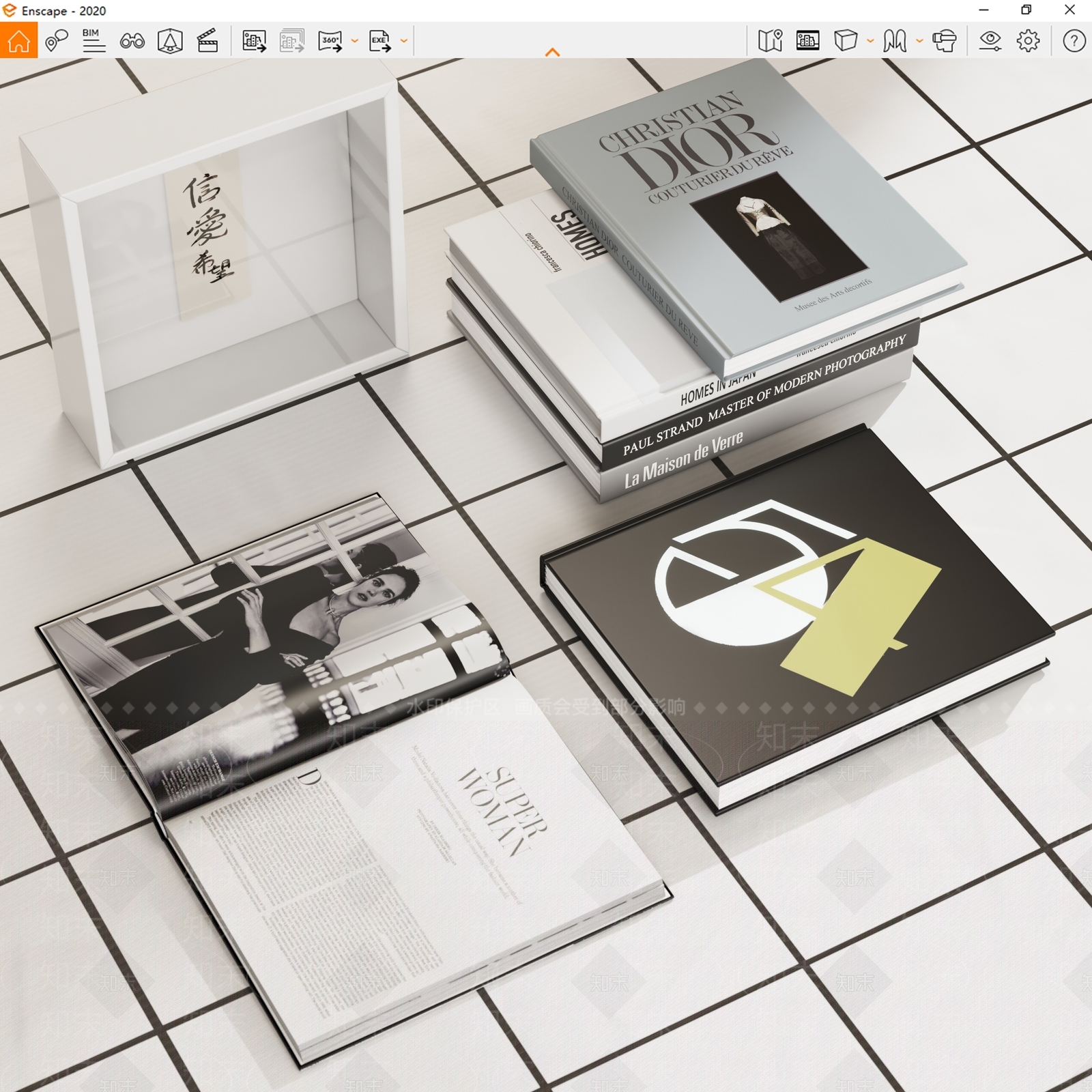The height and width of the screenshot is (1092, 1092).
Task: Open the Help question mark
Action: pos(1074,41)
